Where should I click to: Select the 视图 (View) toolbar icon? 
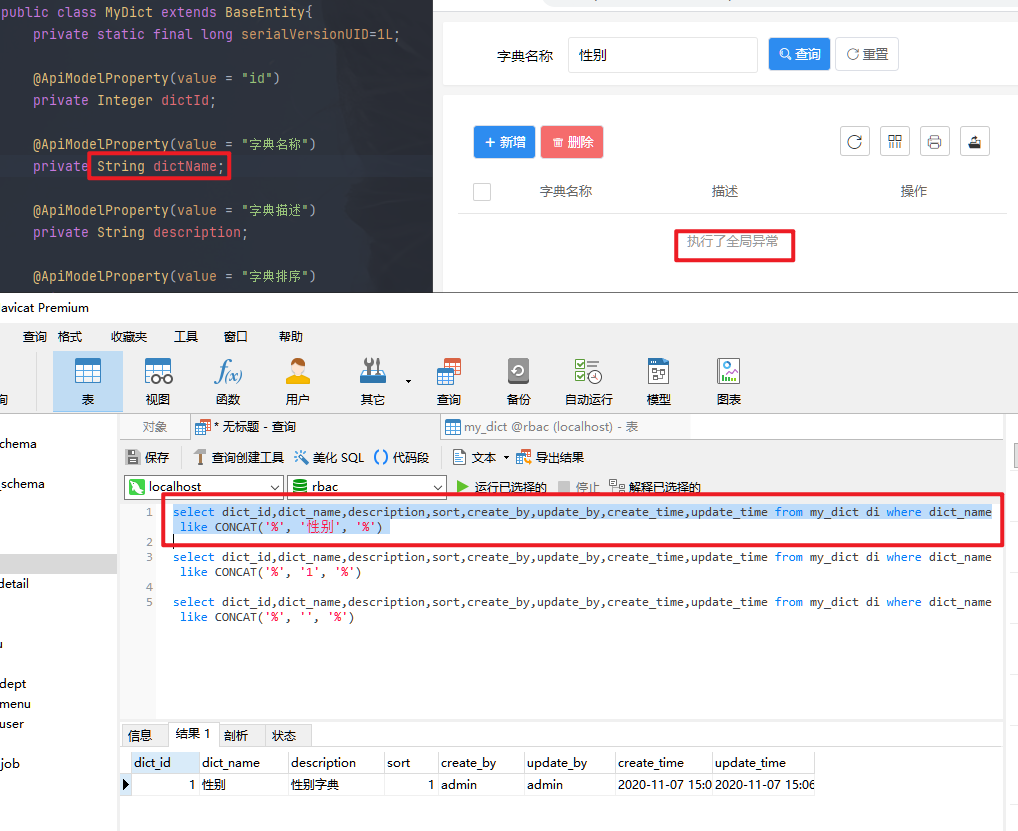point(158,381)
